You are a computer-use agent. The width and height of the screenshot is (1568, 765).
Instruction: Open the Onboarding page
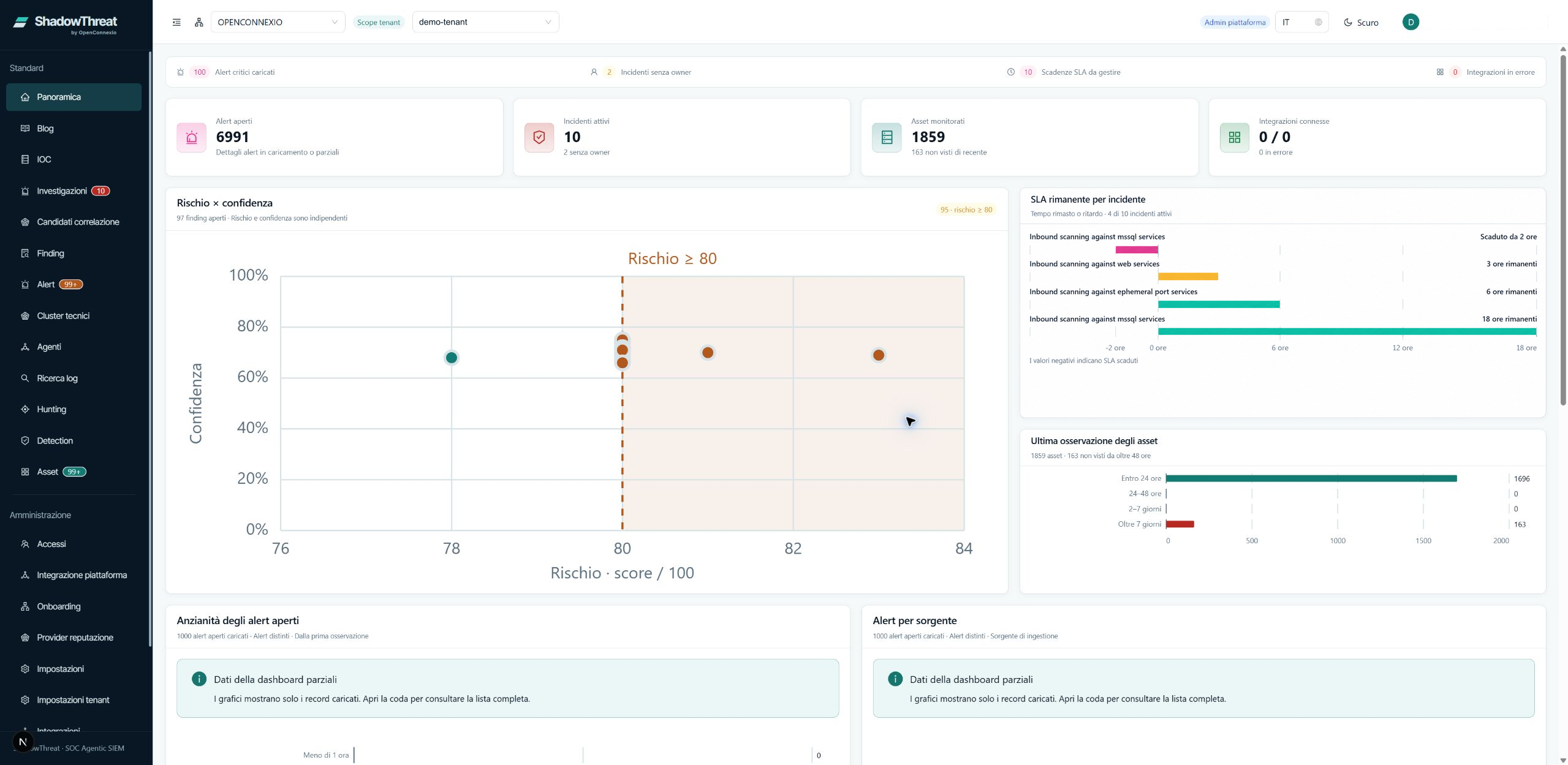coord(74,606)
